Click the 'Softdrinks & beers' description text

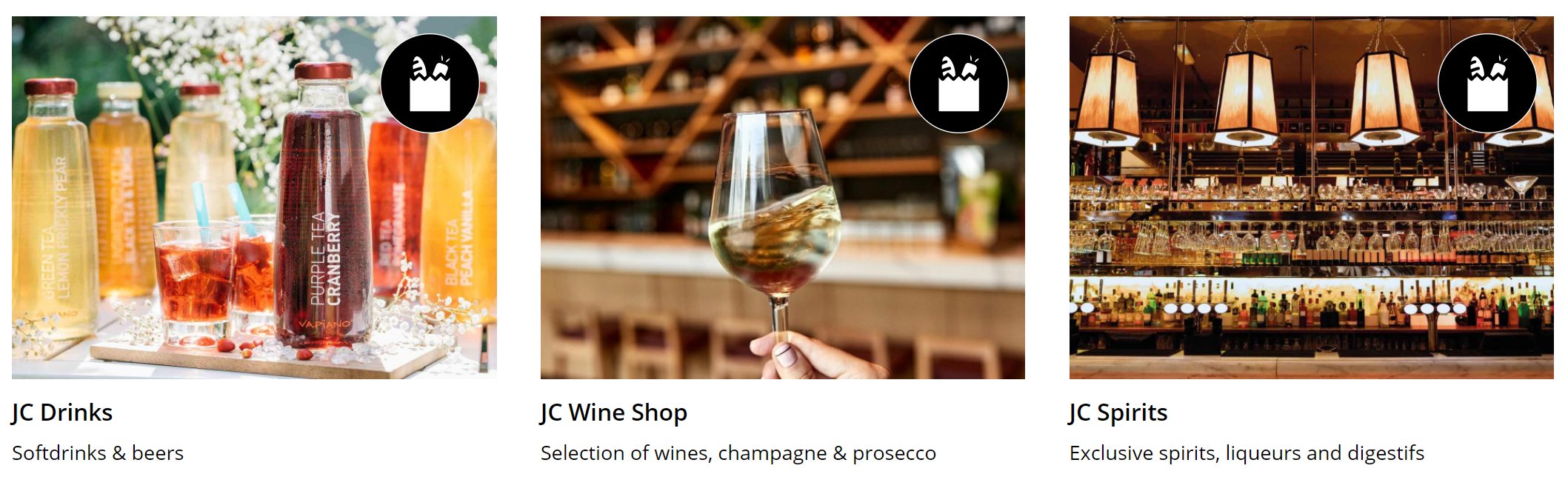pos(98,453)
